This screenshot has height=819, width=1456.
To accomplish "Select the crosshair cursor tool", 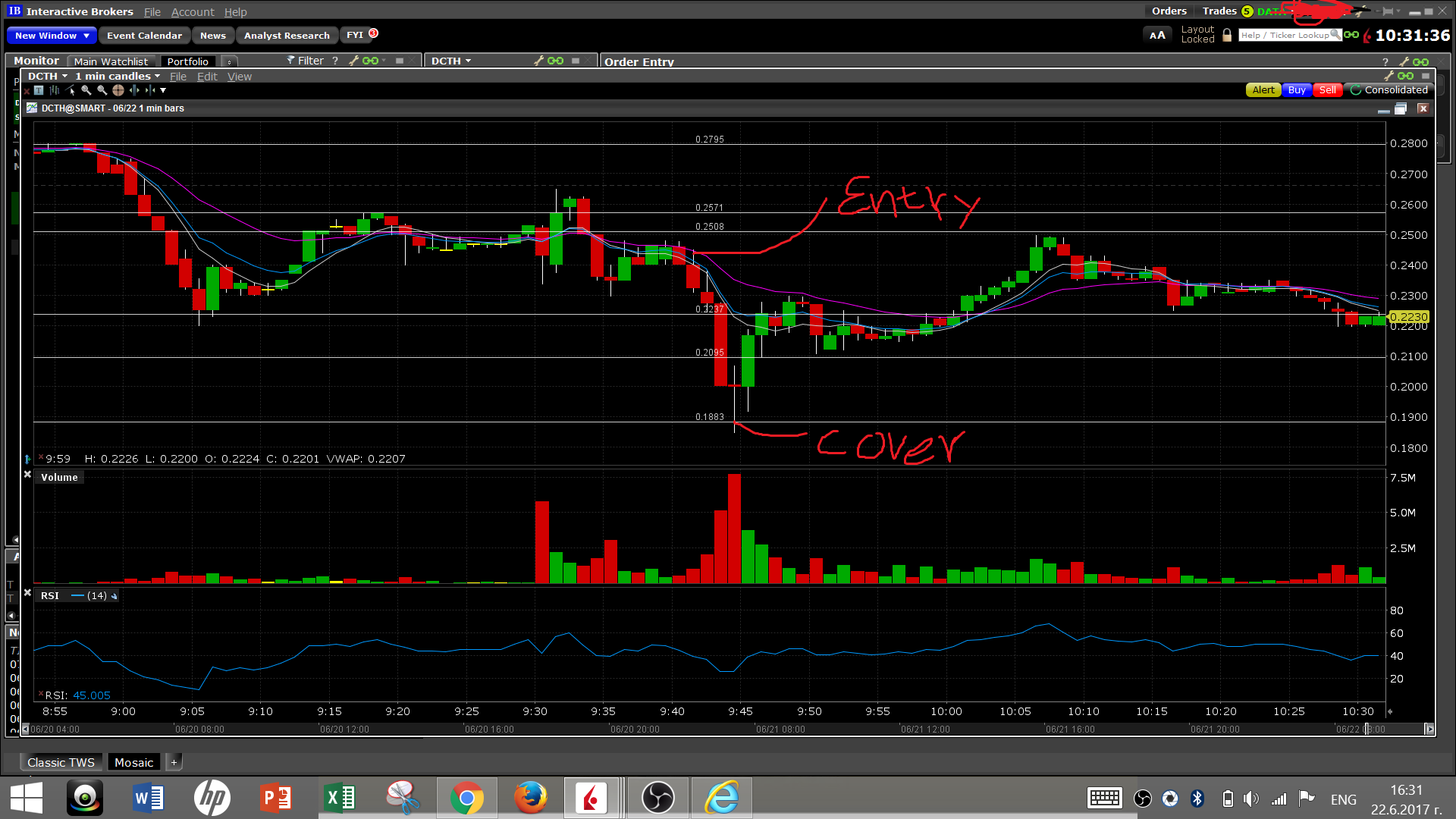I will [118, 90].
